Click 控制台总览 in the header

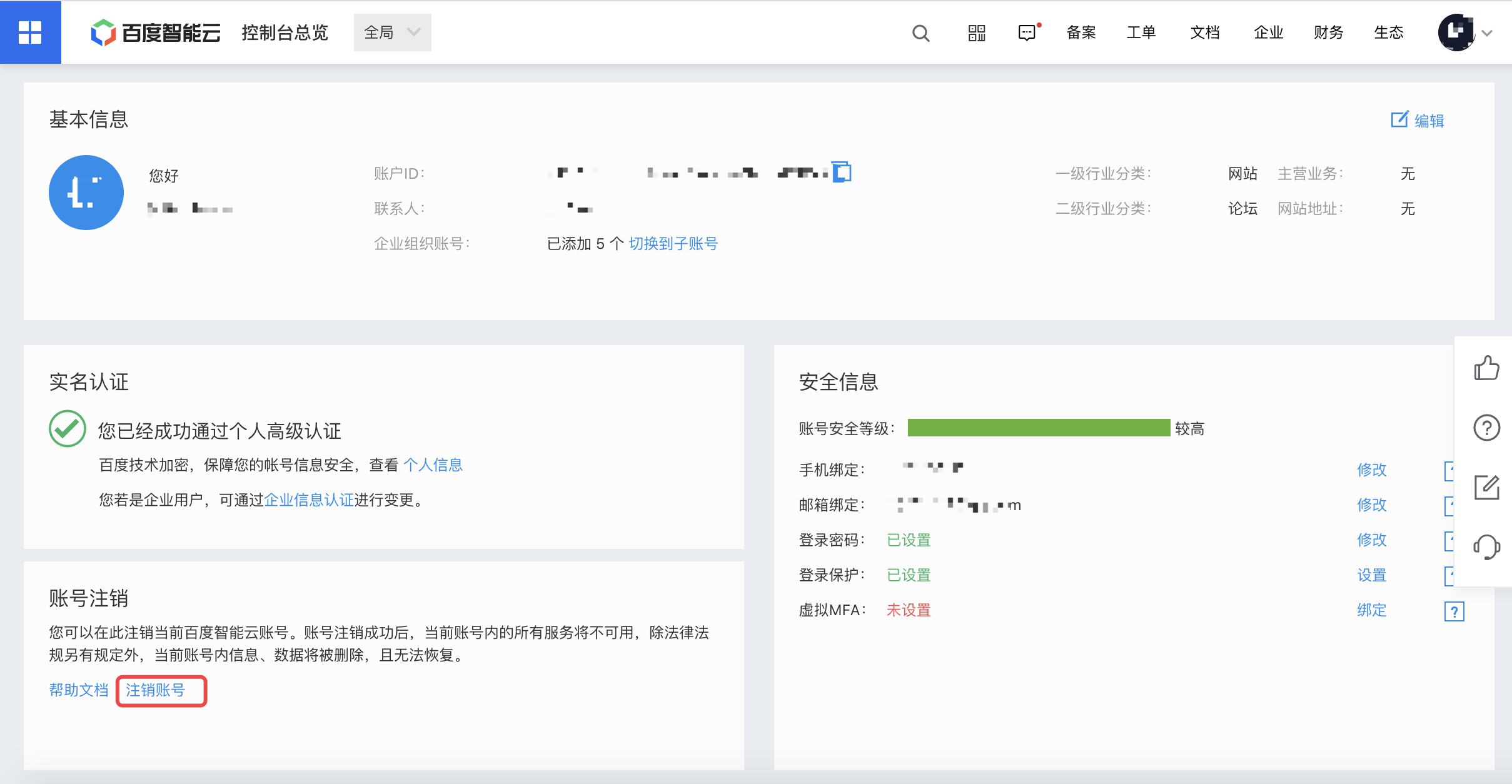coord(285,33)
